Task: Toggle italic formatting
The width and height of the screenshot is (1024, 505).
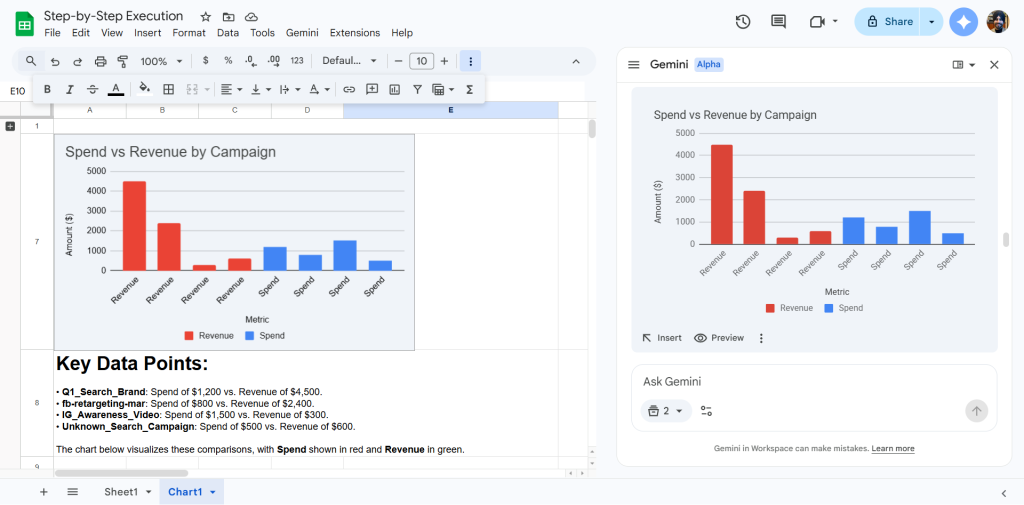Action: (x=70, y=89)
